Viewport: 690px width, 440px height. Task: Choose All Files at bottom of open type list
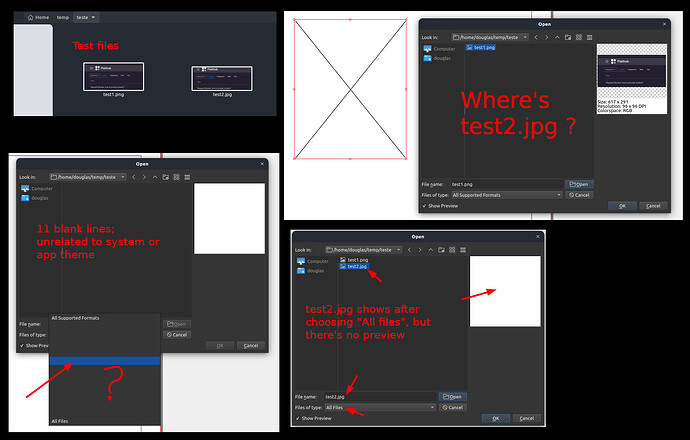pyautogui.click(x=105, y=421)
